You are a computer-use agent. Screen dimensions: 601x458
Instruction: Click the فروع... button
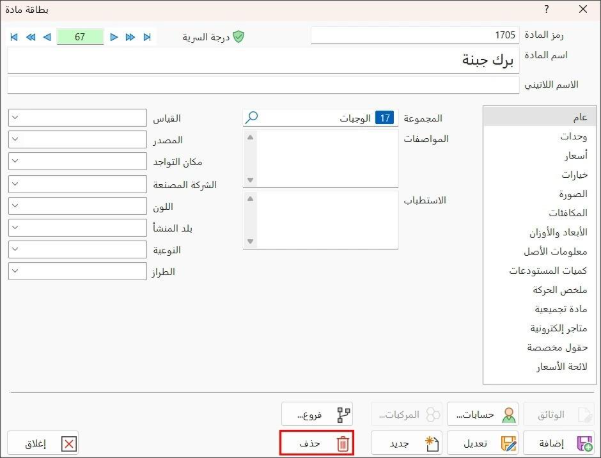click(317, 414)
